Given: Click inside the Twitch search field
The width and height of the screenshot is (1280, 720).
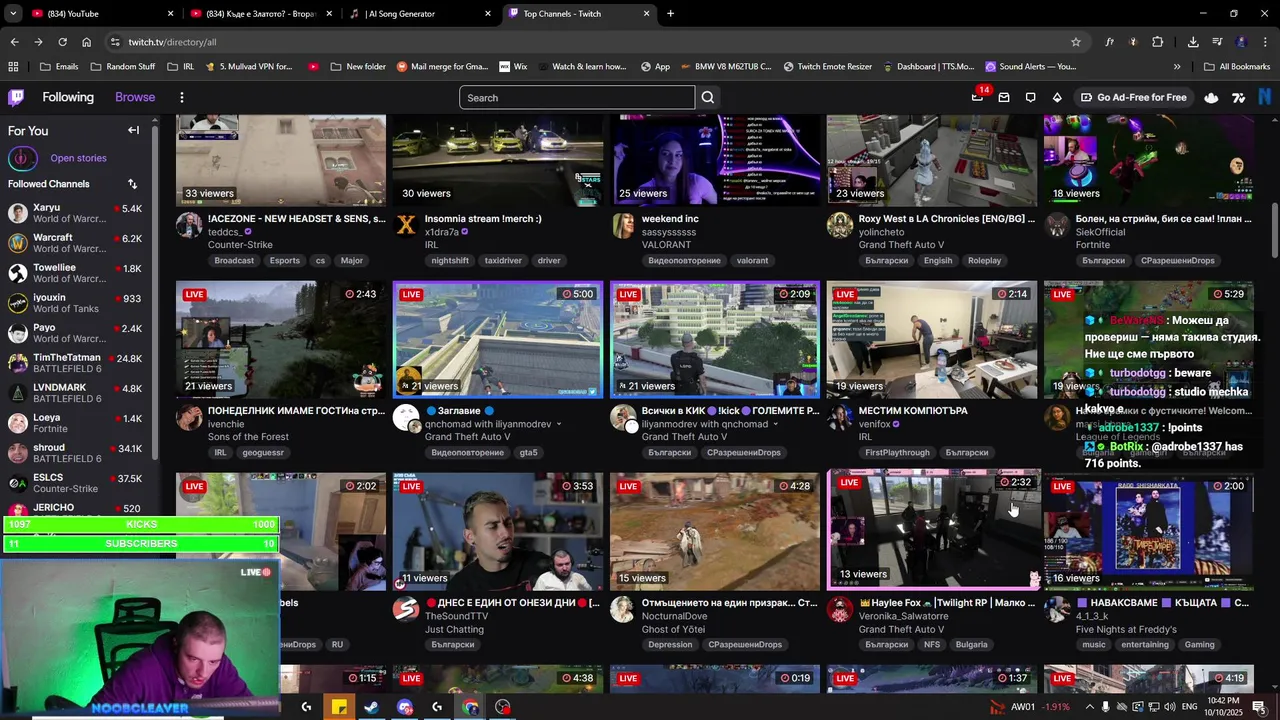Looking at the screenshot, I should click(x=577, y=97).
